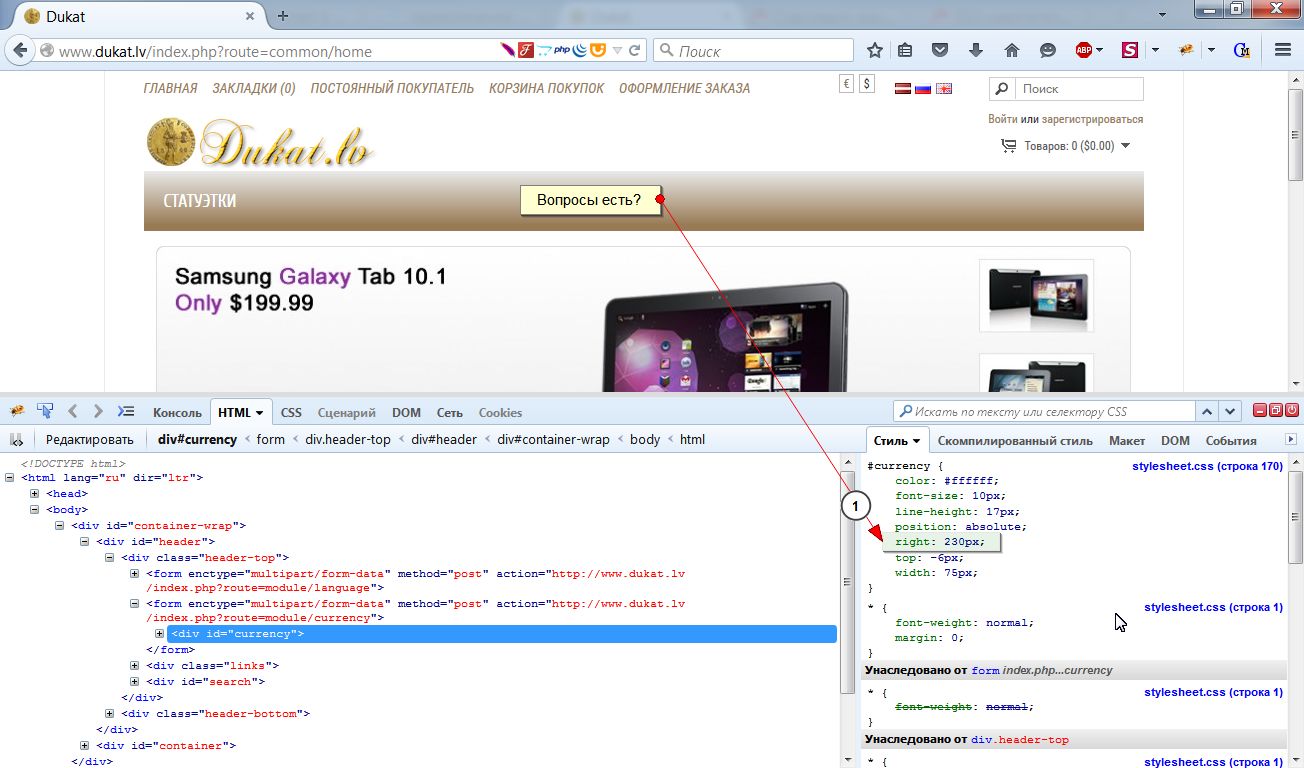Open the События side tab
This screenshot has width=1304, height=768.
pos(1231,440)
